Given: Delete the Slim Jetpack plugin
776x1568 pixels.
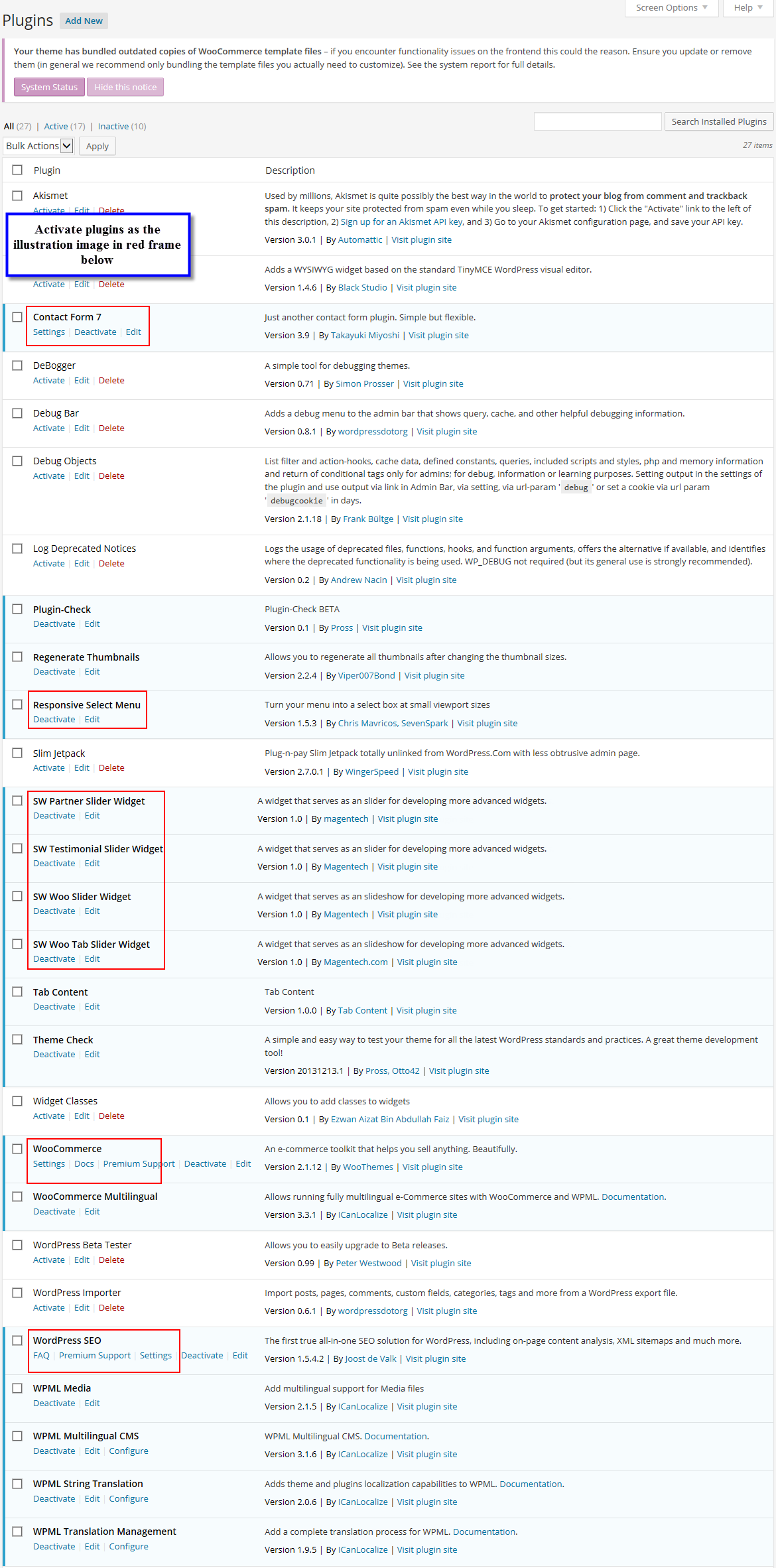Looking at the screenshot, I should coord(111,768).
